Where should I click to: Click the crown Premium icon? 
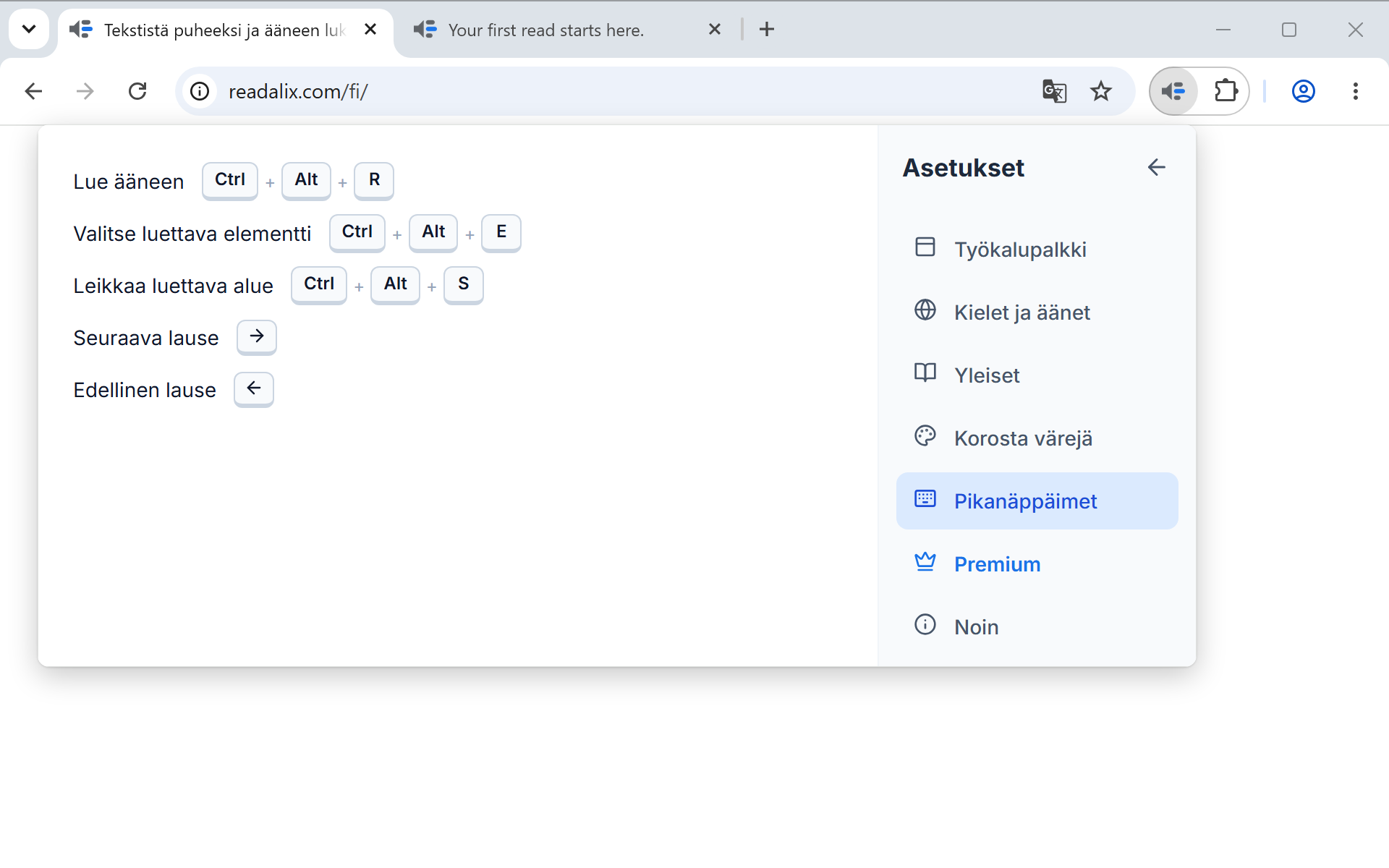pyautogui.click(x=925, y=561)
